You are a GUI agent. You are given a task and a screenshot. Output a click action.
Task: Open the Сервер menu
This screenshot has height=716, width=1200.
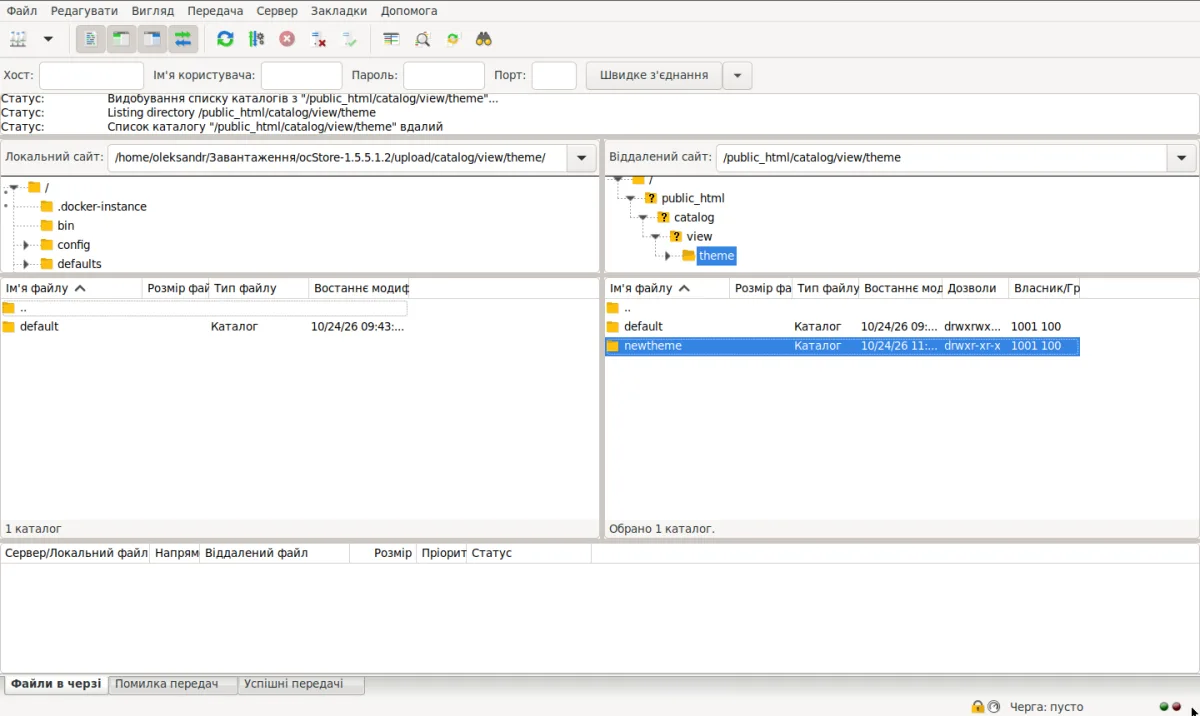click(x=277, y=10)
